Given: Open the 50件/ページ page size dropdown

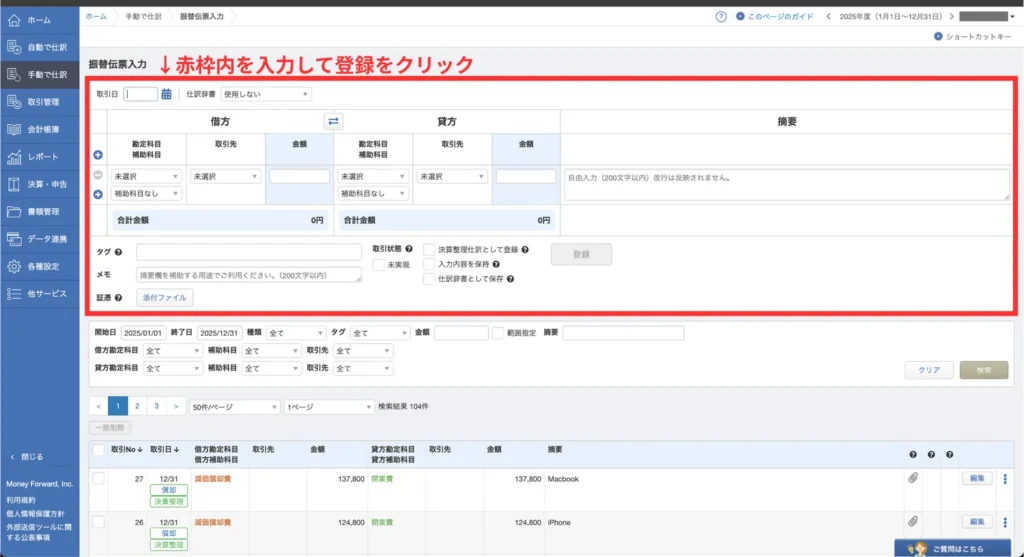Looking at the screenshot, I should [x=234, y=407].
